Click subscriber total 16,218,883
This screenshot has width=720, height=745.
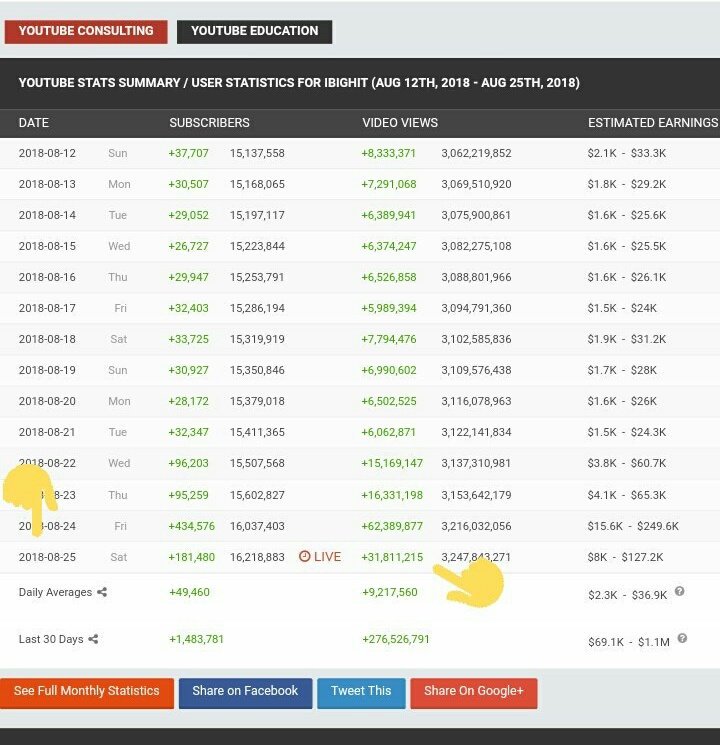[x=257, y=557]
